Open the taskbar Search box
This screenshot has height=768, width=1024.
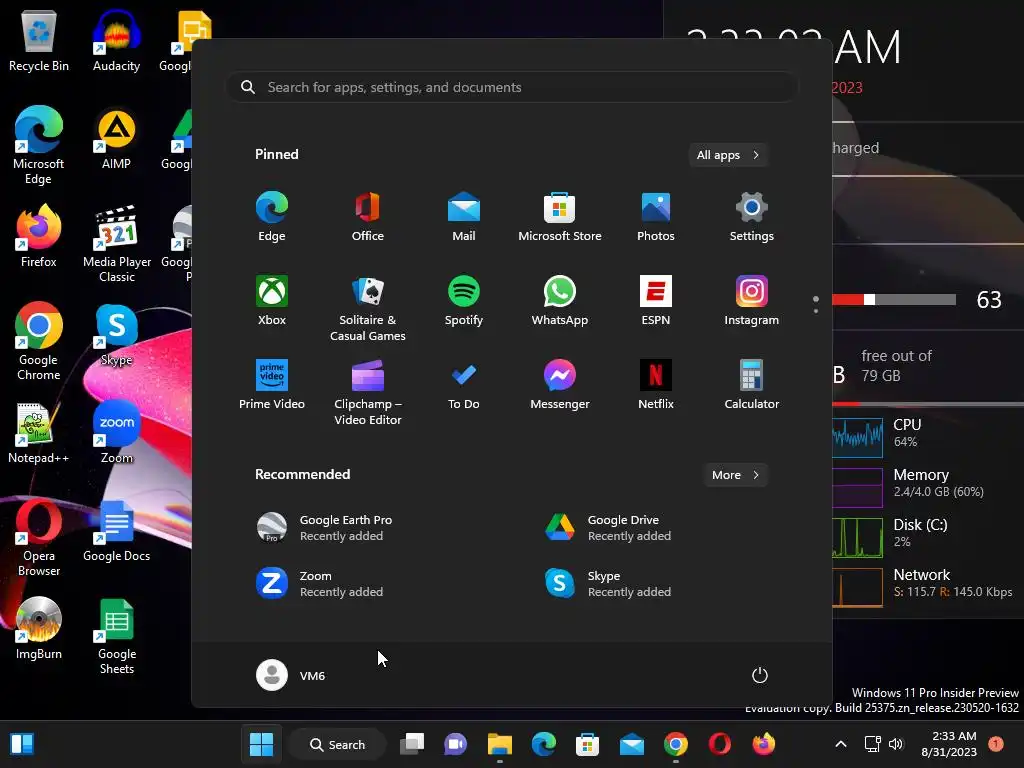click(x=337, y=744)
